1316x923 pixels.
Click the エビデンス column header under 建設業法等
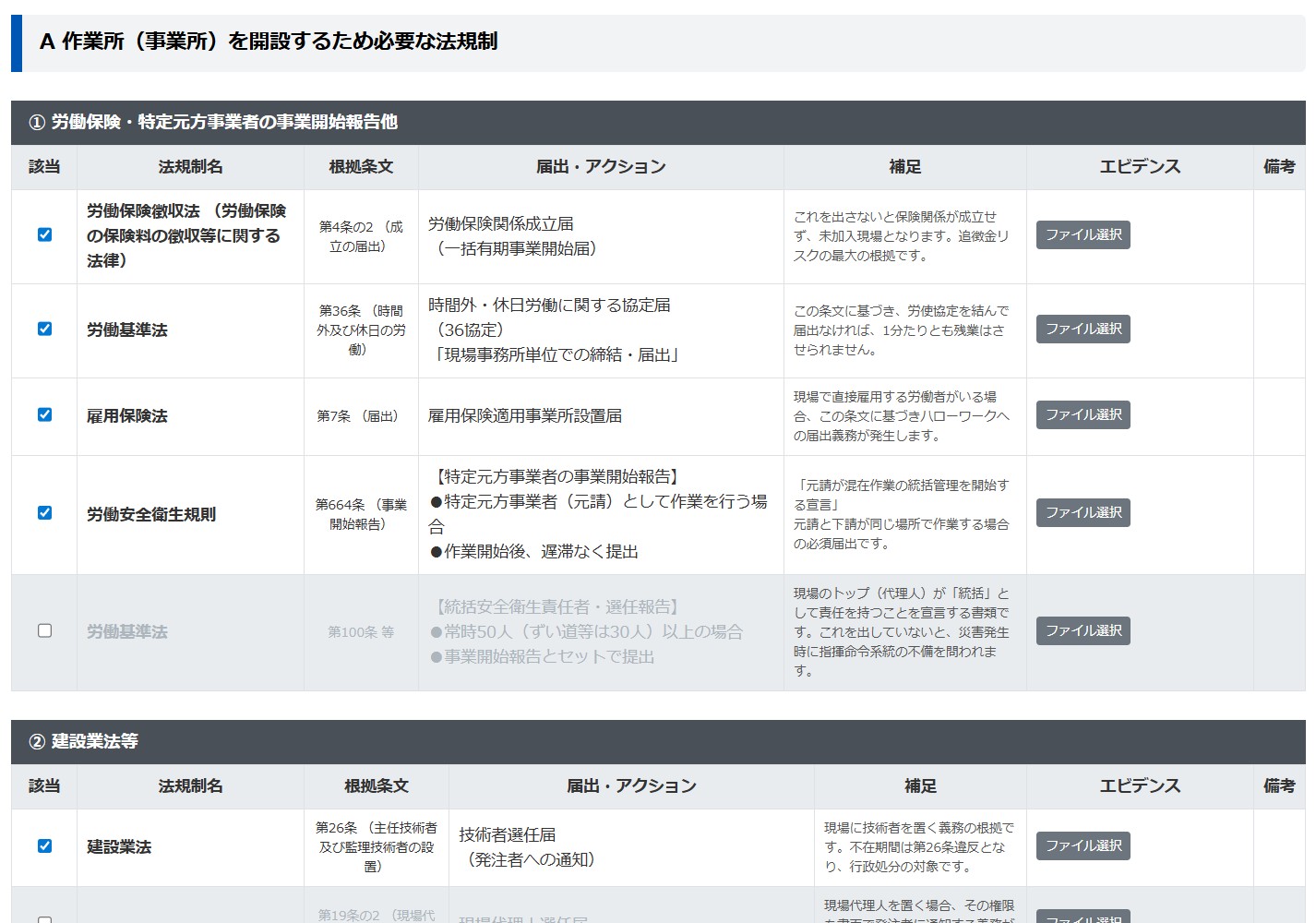point(1139,786)
